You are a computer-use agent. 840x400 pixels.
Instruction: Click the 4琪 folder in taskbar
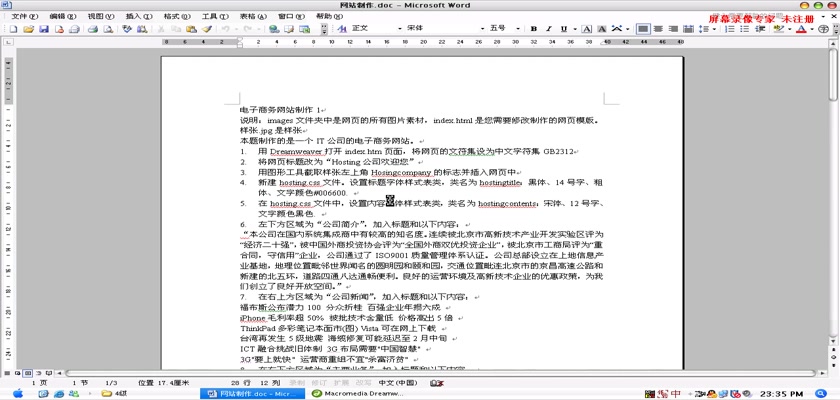(x=114, y=394)
